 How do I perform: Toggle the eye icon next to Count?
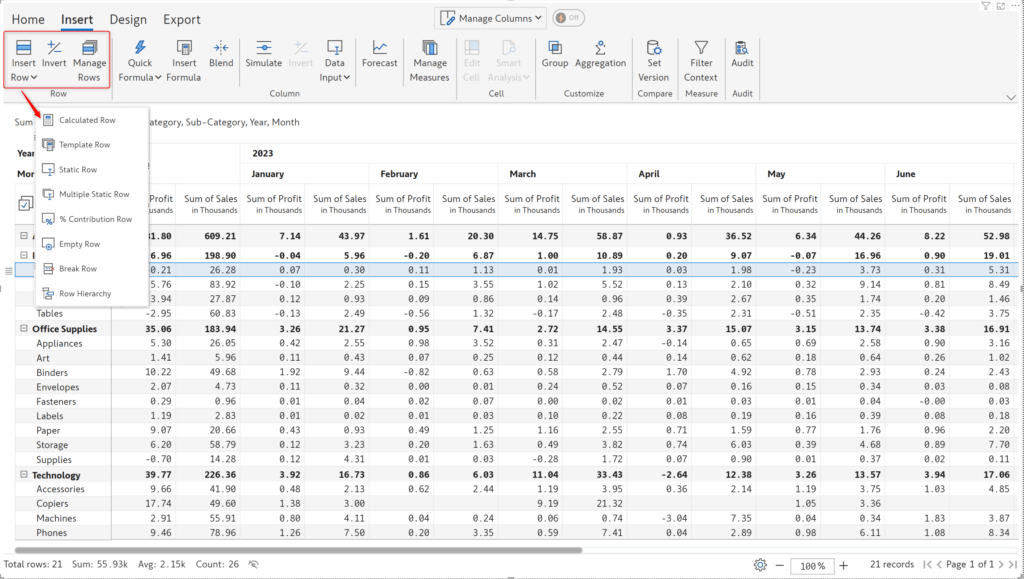pos(253,564)
